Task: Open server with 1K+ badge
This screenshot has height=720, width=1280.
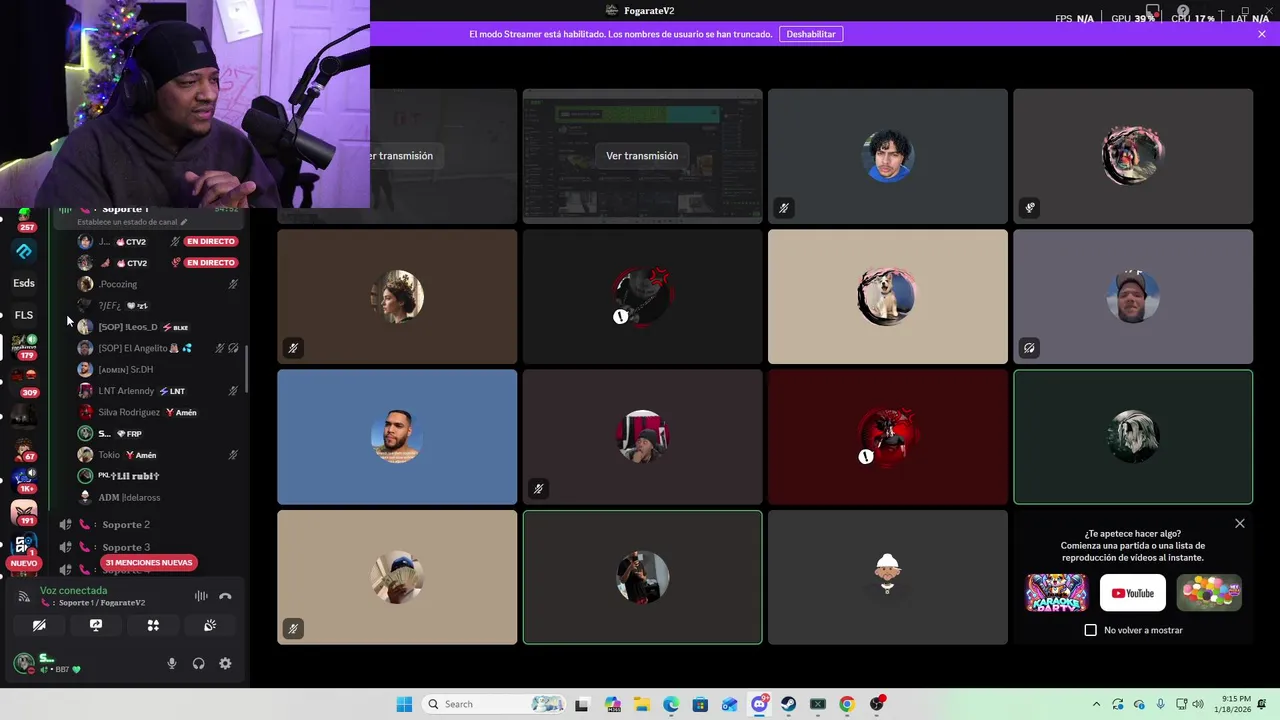Action: coord(24,480)
